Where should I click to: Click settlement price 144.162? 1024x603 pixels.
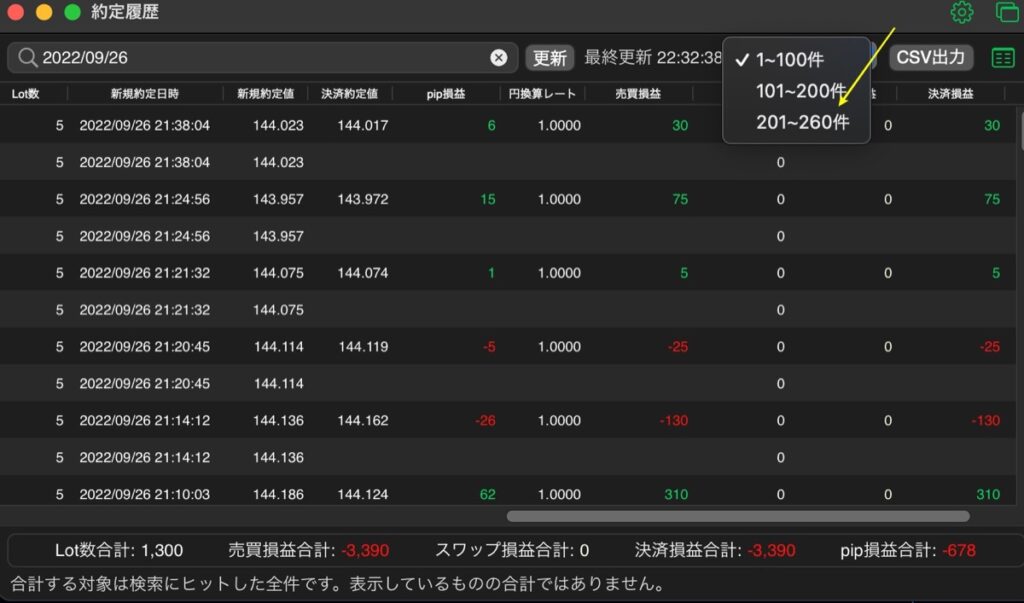[363, 421]
